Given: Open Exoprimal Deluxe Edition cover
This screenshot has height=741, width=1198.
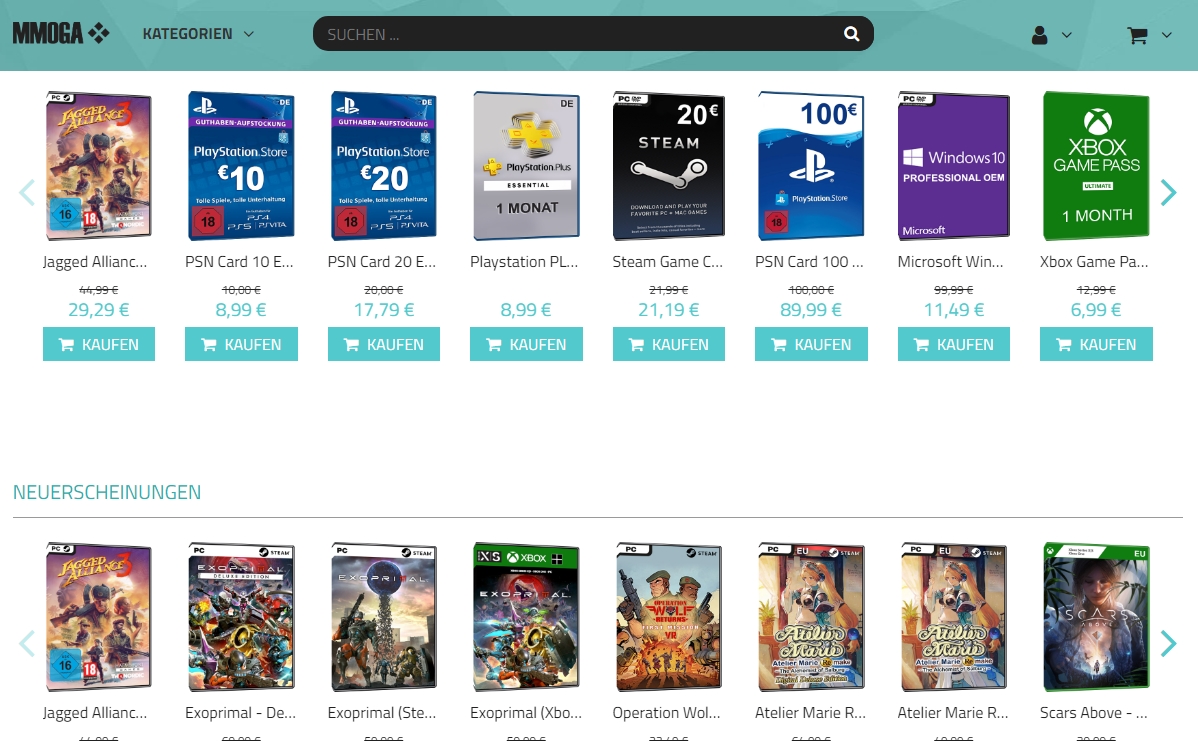Looking at the screenshot, I should [241, 616].
